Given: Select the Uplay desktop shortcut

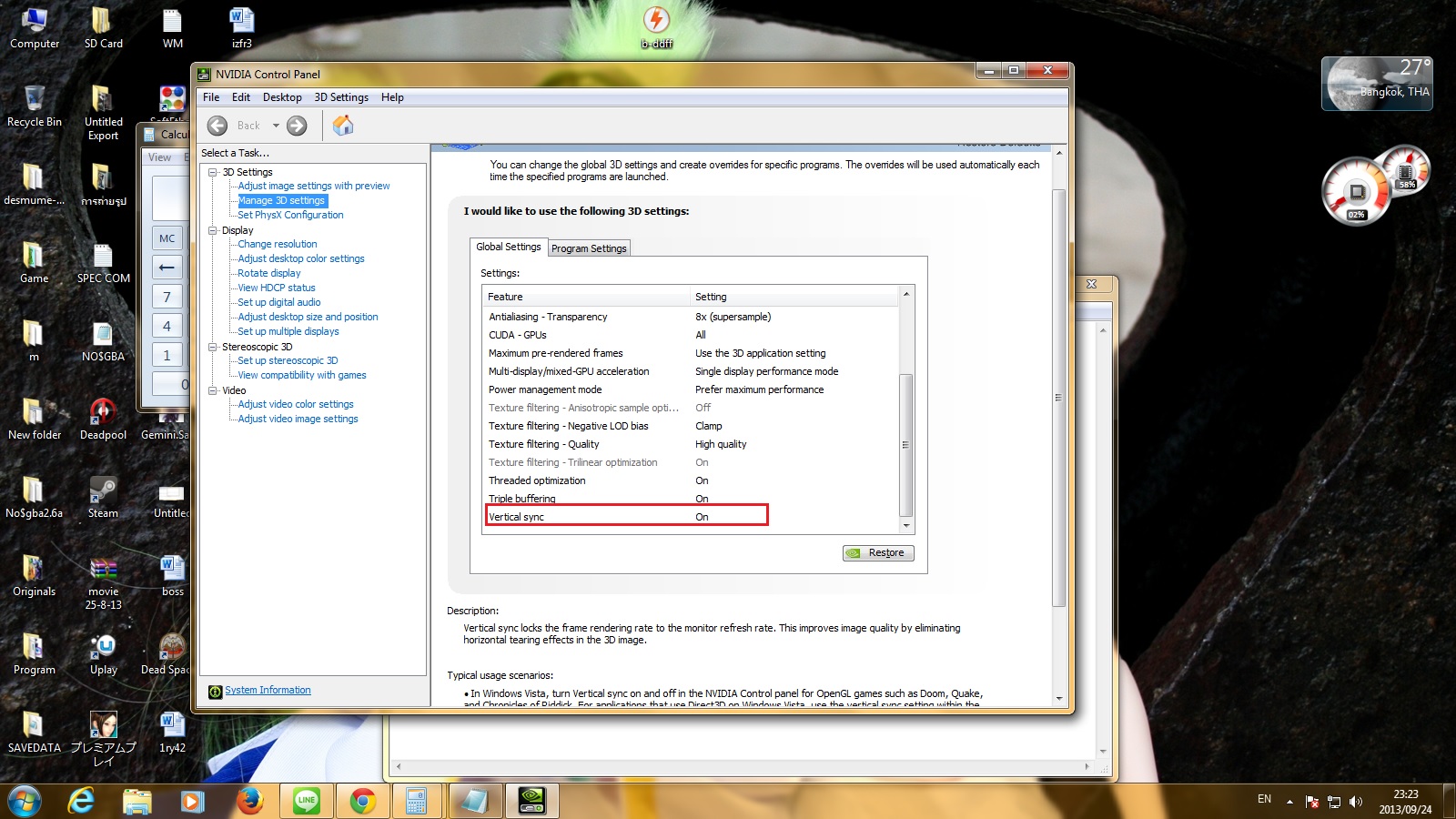Looking at the screenshot, I should point(103,654).
